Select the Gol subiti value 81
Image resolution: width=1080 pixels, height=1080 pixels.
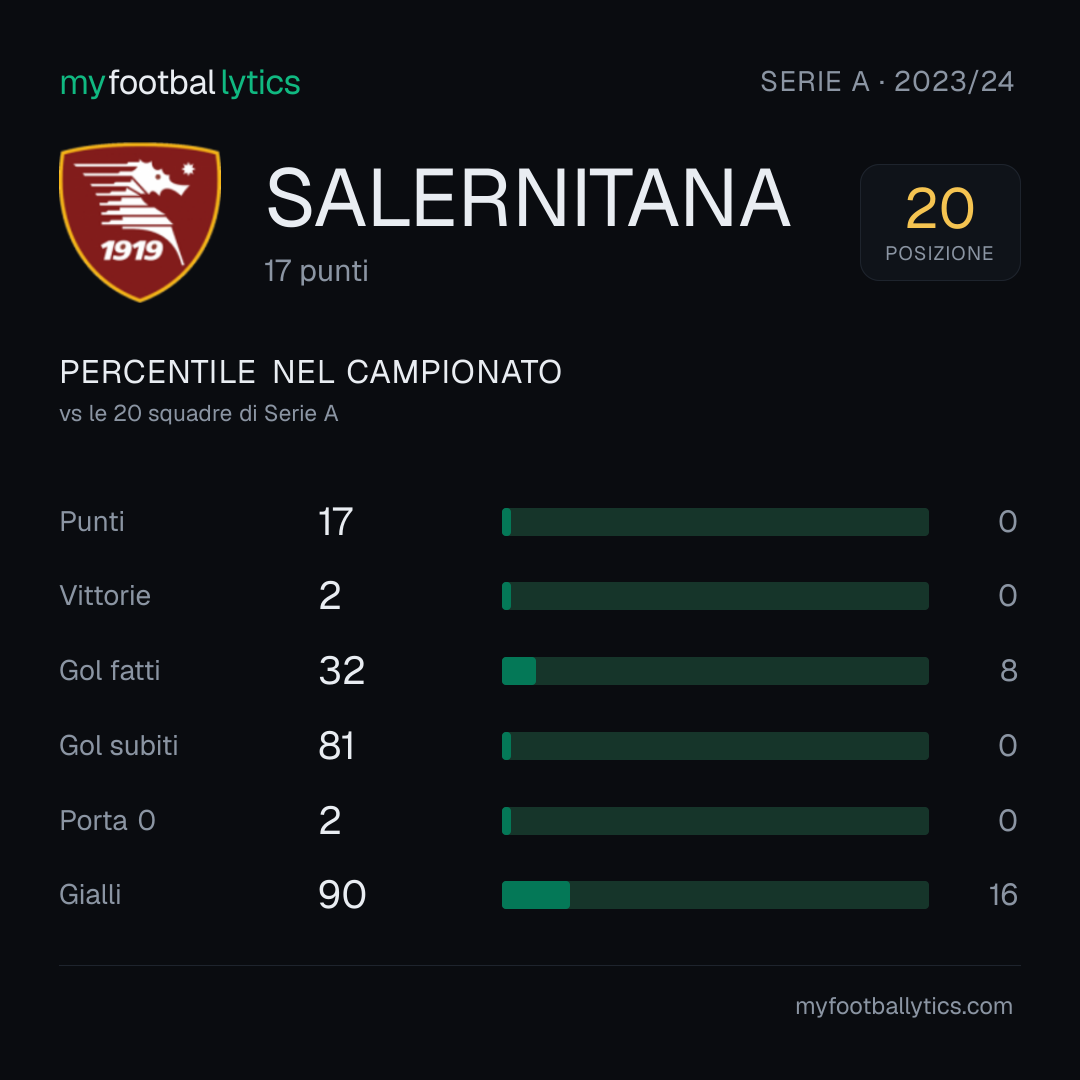coord(336,746)
